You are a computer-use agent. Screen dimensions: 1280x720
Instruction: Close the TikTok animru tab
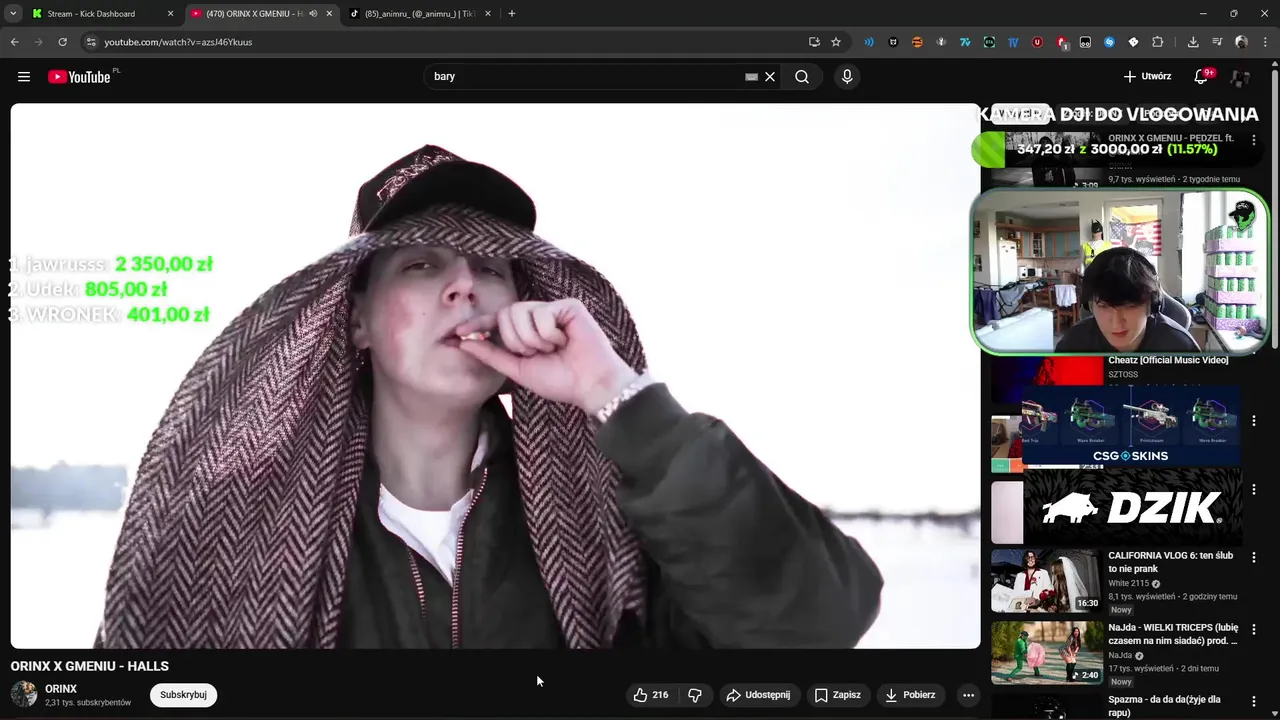point(488,14)
